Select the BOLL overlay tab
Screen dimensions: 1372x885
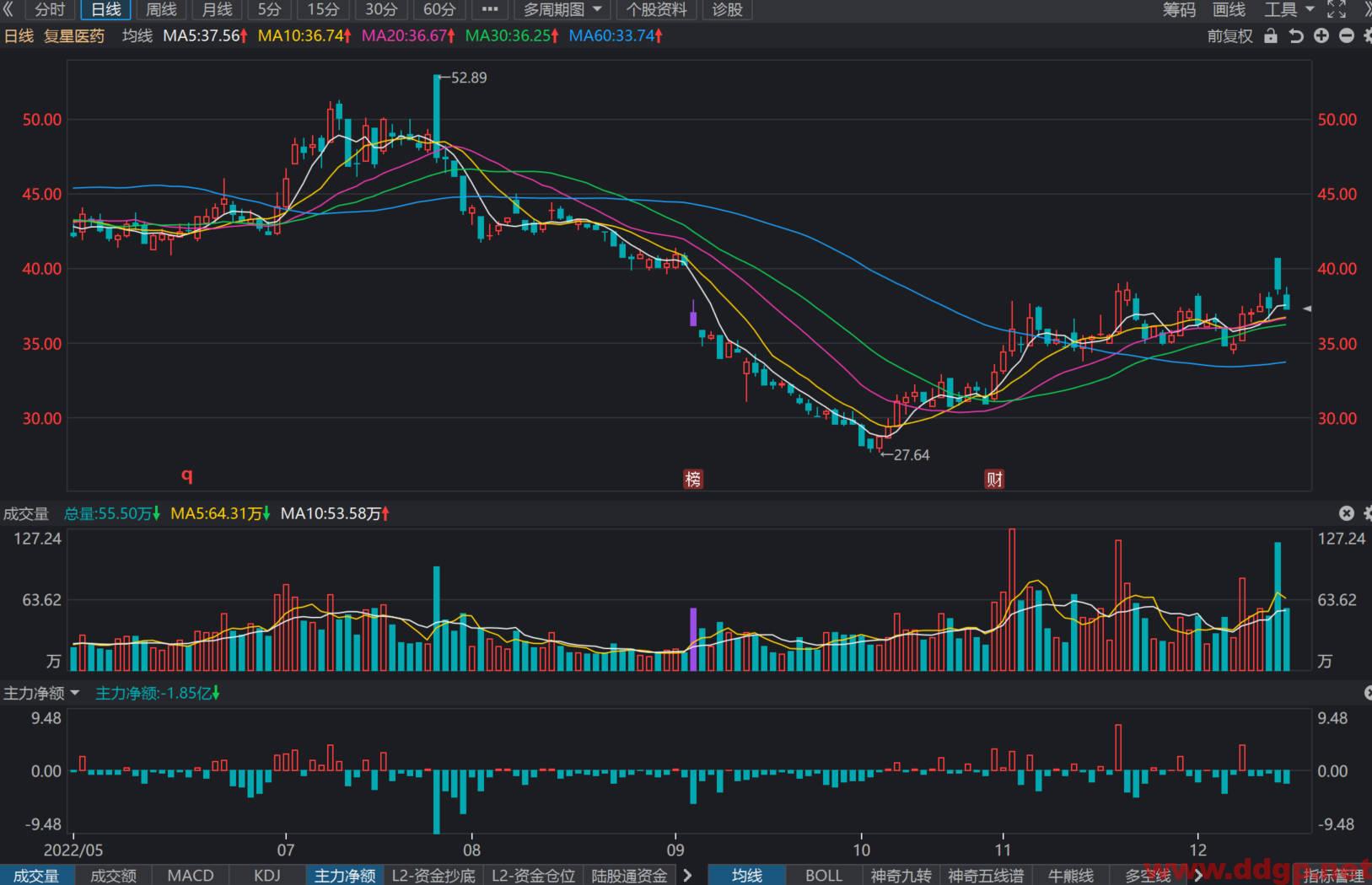(824, 876)
